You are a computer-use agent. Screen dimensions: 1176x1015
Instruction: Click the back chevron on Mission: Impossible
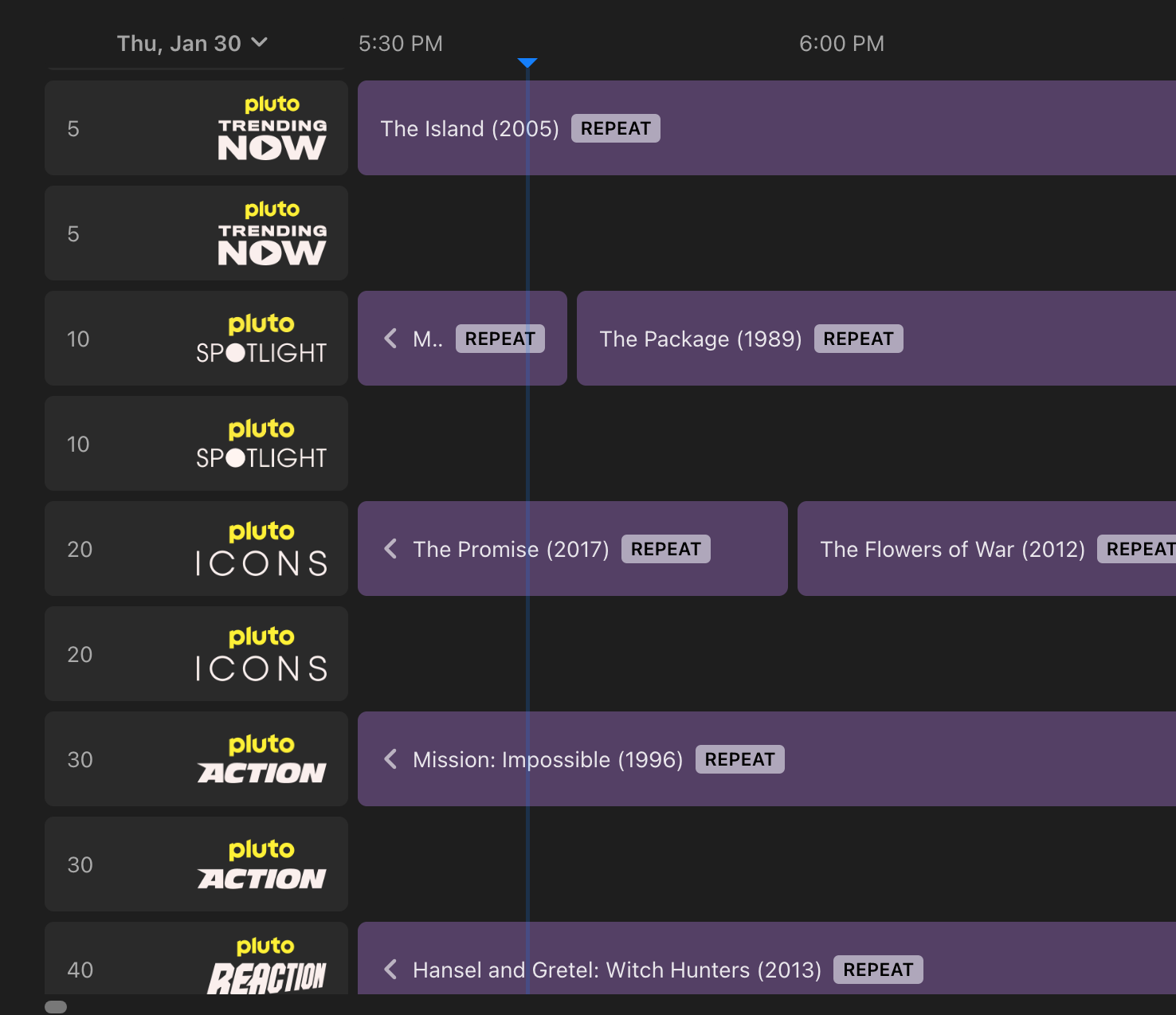click(390, 758)
